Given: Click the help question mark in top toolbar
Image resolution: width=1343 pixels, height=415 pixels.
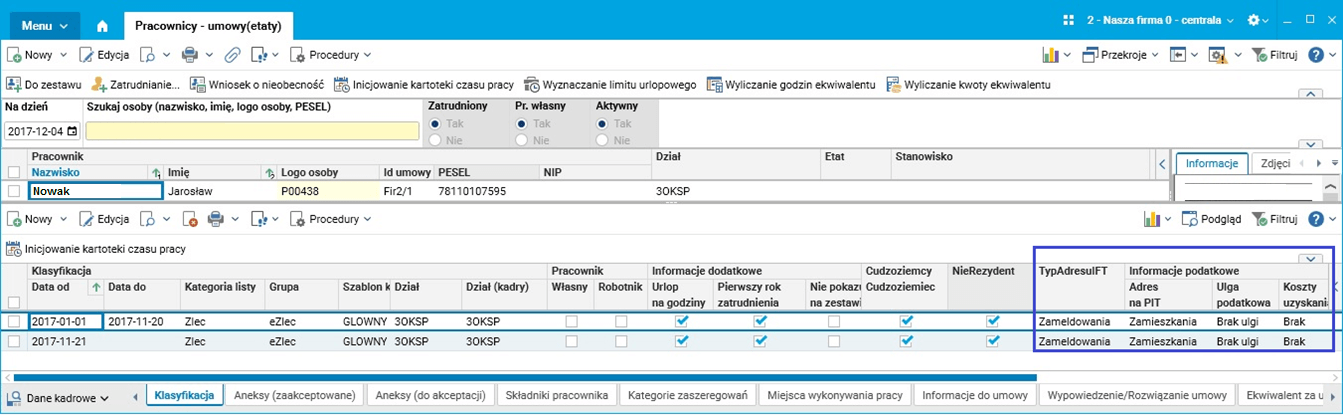Looking at the screenshot, I should tap(1315, 55).
